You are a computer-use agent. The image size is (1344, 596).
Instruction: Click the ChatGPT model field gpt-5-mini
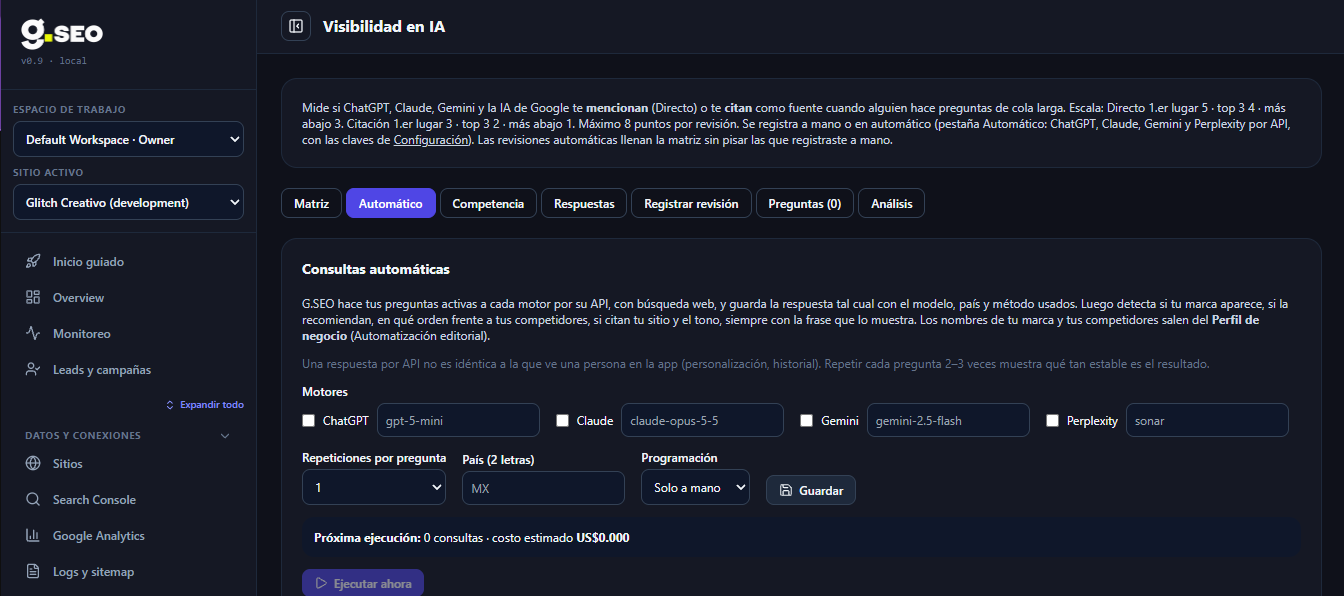(x=458, y=421)
